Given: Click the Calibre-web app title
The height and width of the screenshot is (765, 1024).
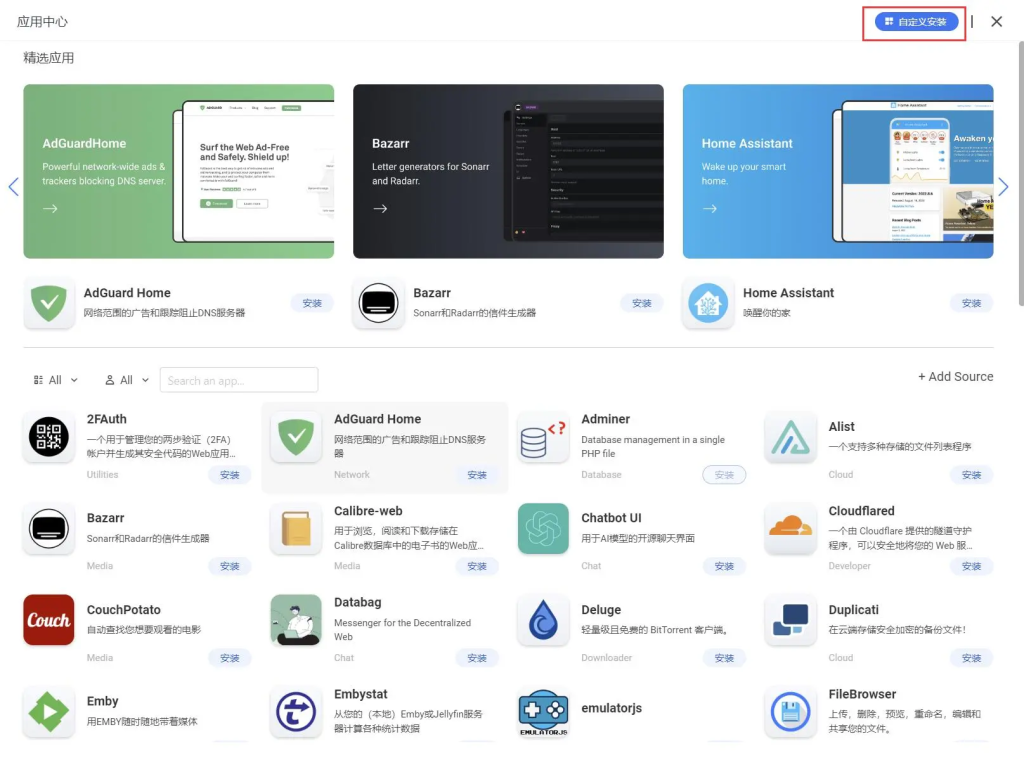Looking at the screenshot, I should click(368, 511).
